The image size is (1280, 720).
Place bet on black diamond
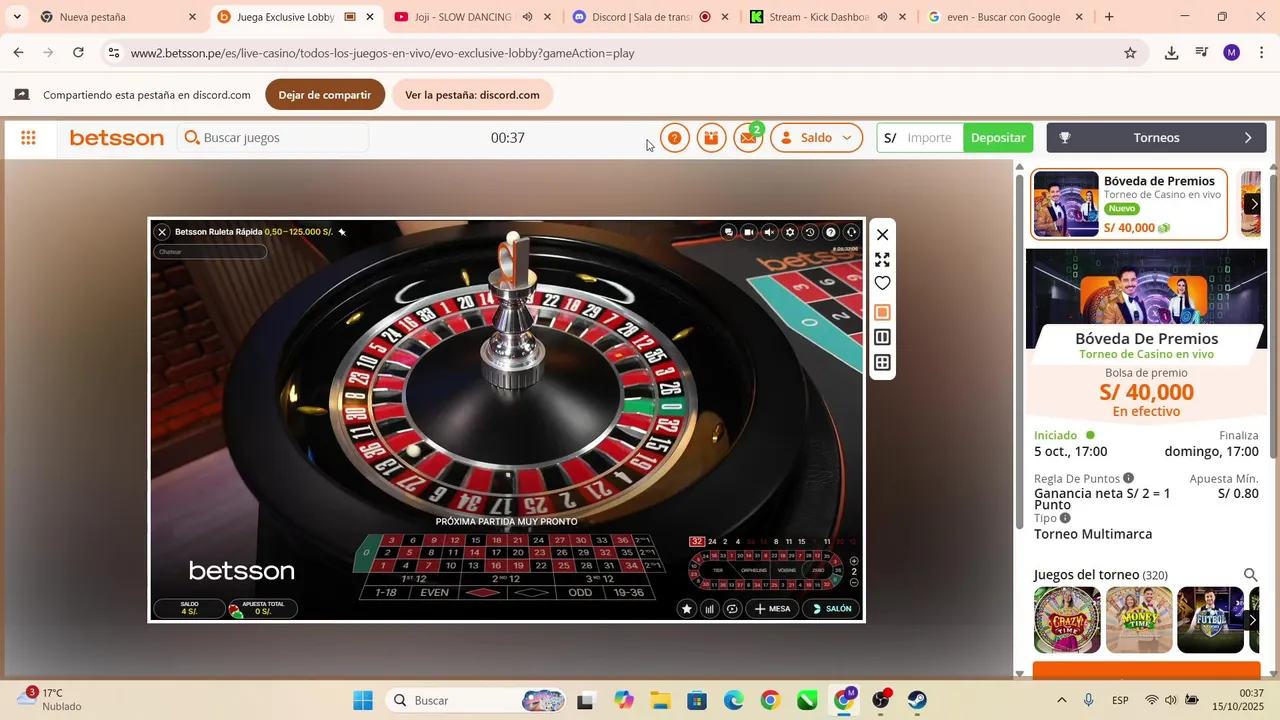(531, 592)
